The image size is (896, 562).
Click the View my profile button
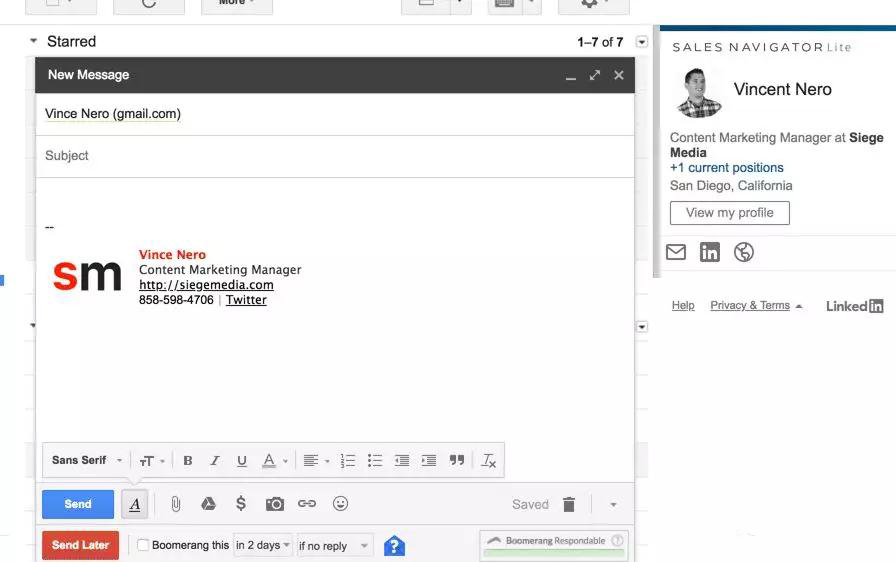click(x=729, y=213)
